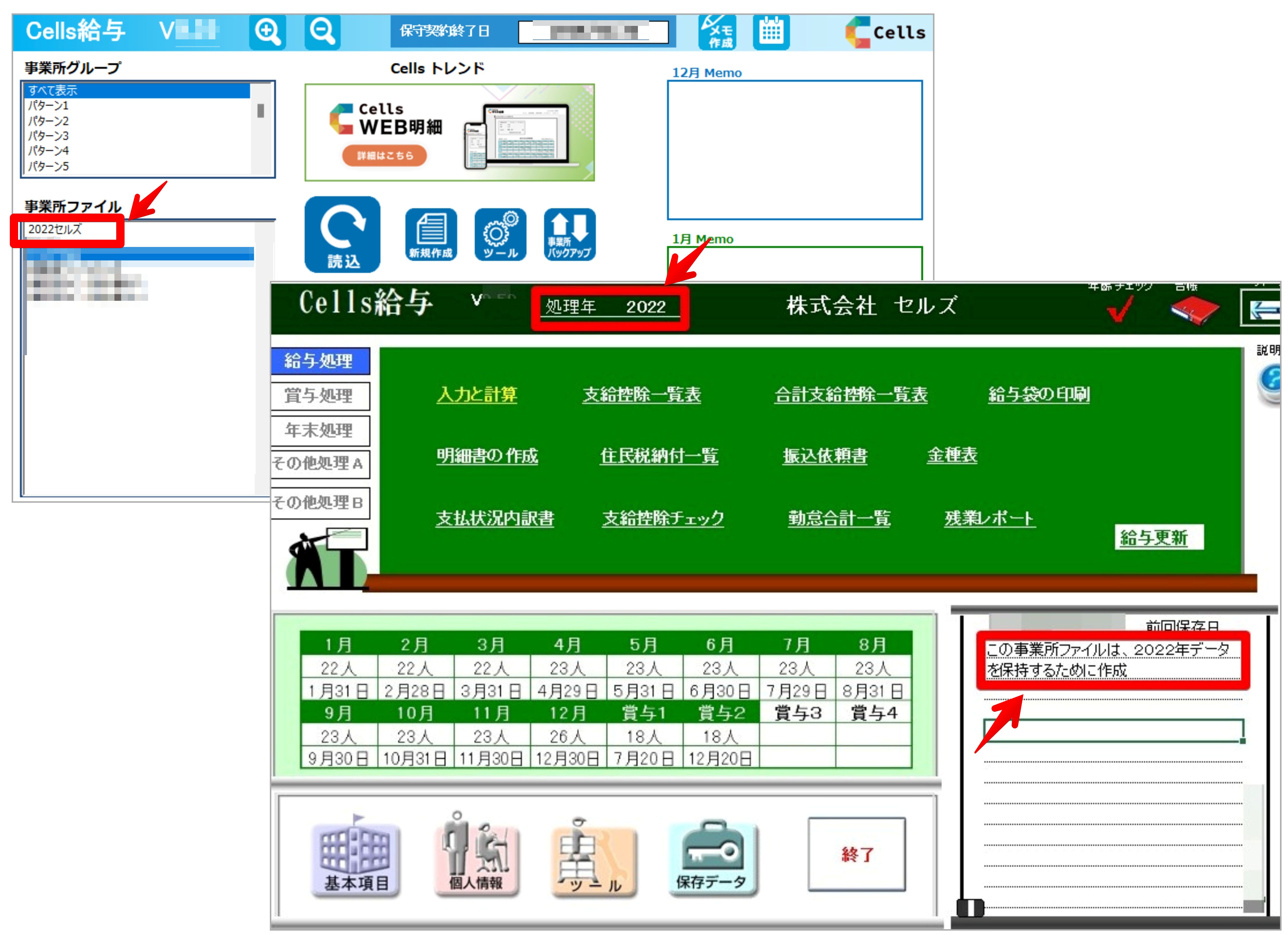The width and height of the screenshot is (1288, 935).
Task: Open the 事業所バックアップ backup icon
Action: pos(569,235)
